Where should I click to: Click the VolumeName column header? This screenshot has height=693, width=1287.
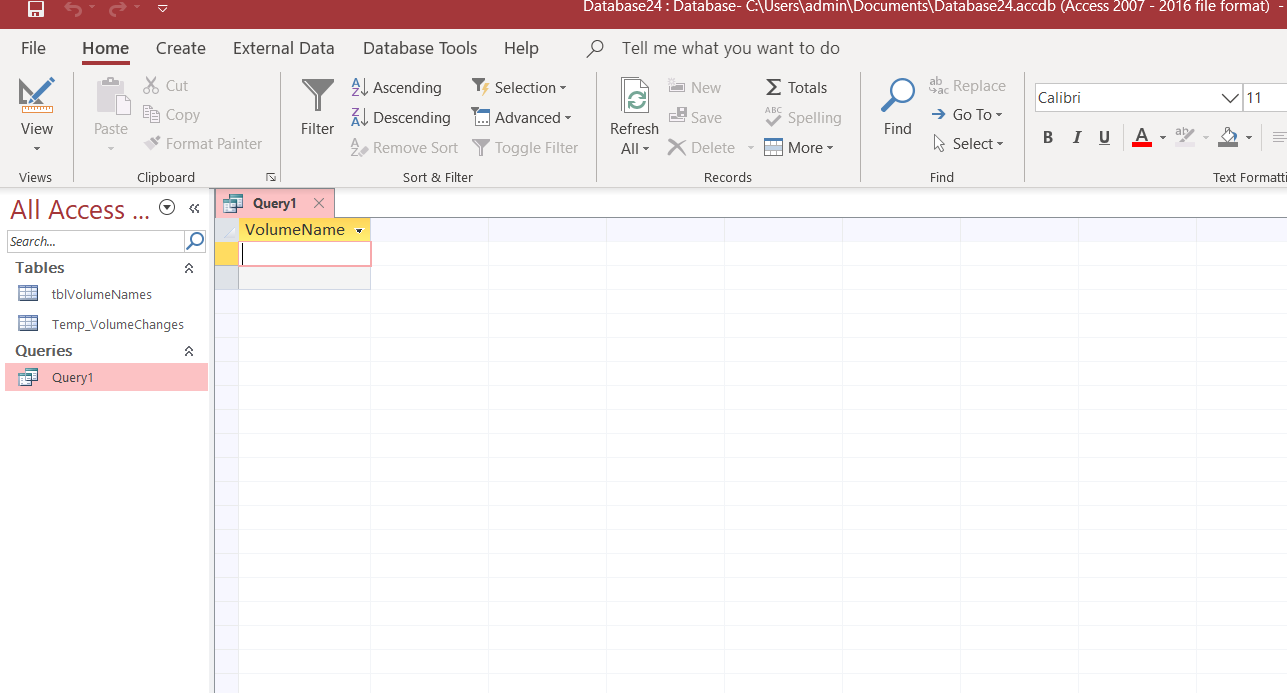295,230
